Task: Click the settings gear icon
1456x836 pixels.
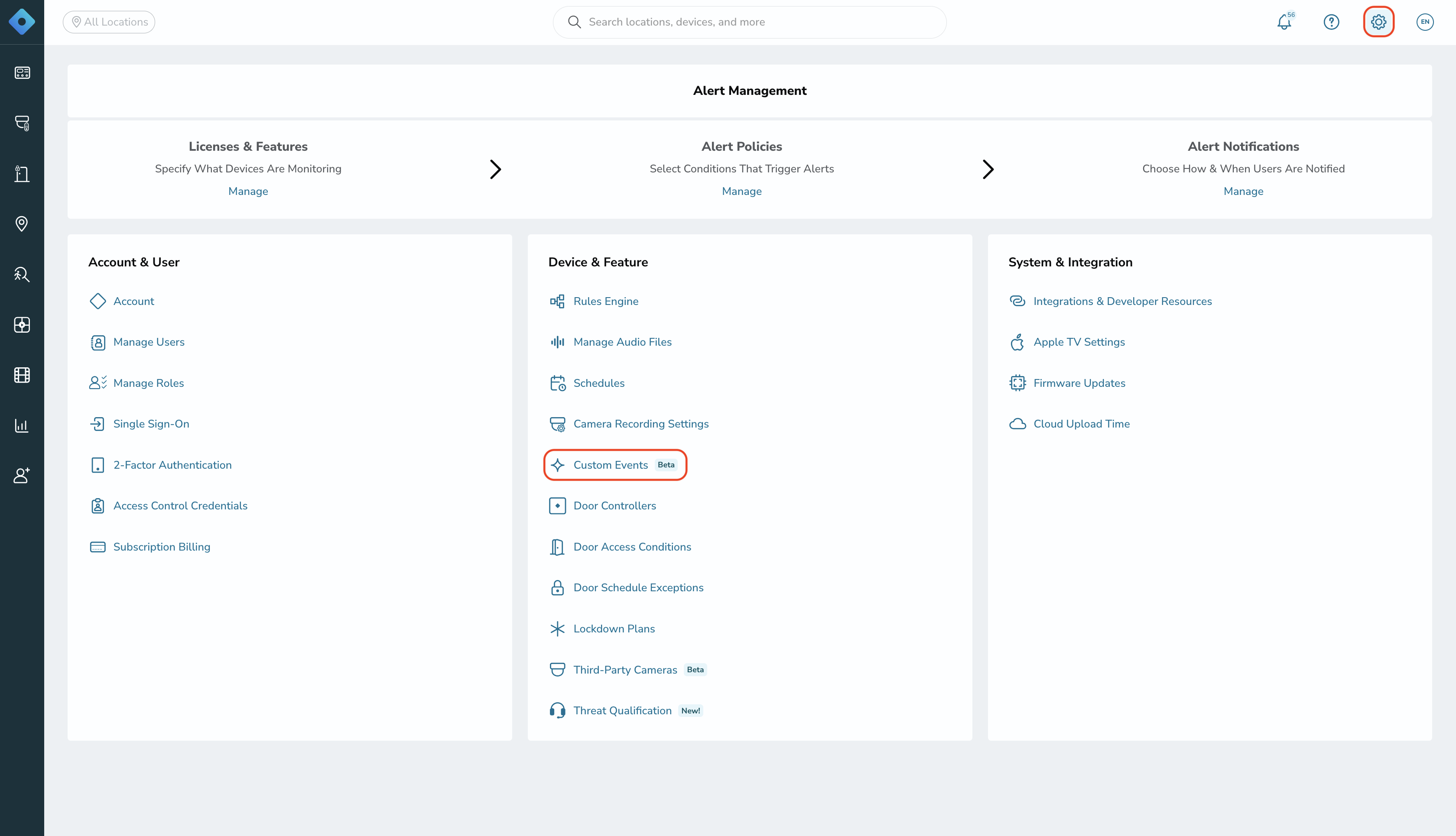Action: coord(1378,22)
